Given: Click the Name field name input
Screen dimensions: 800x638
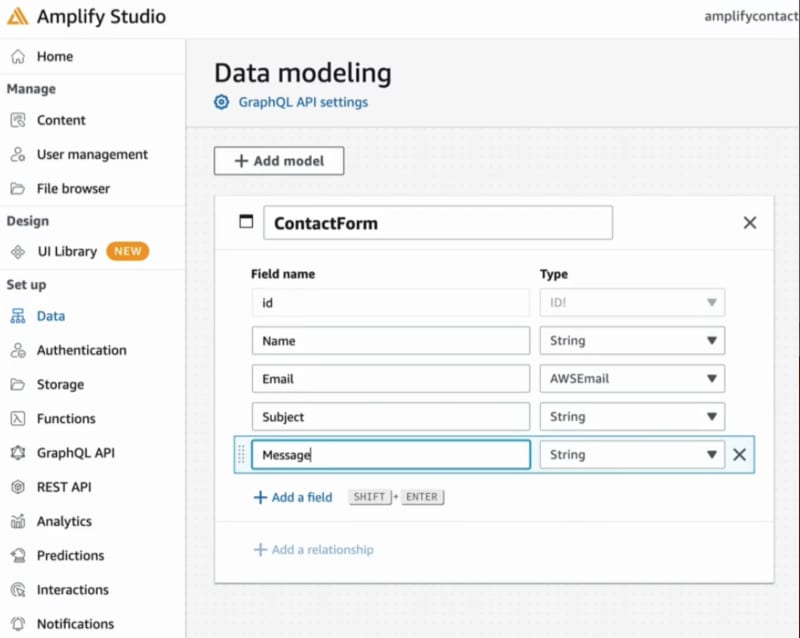Looking at the screenshot, I should (391, 340).
